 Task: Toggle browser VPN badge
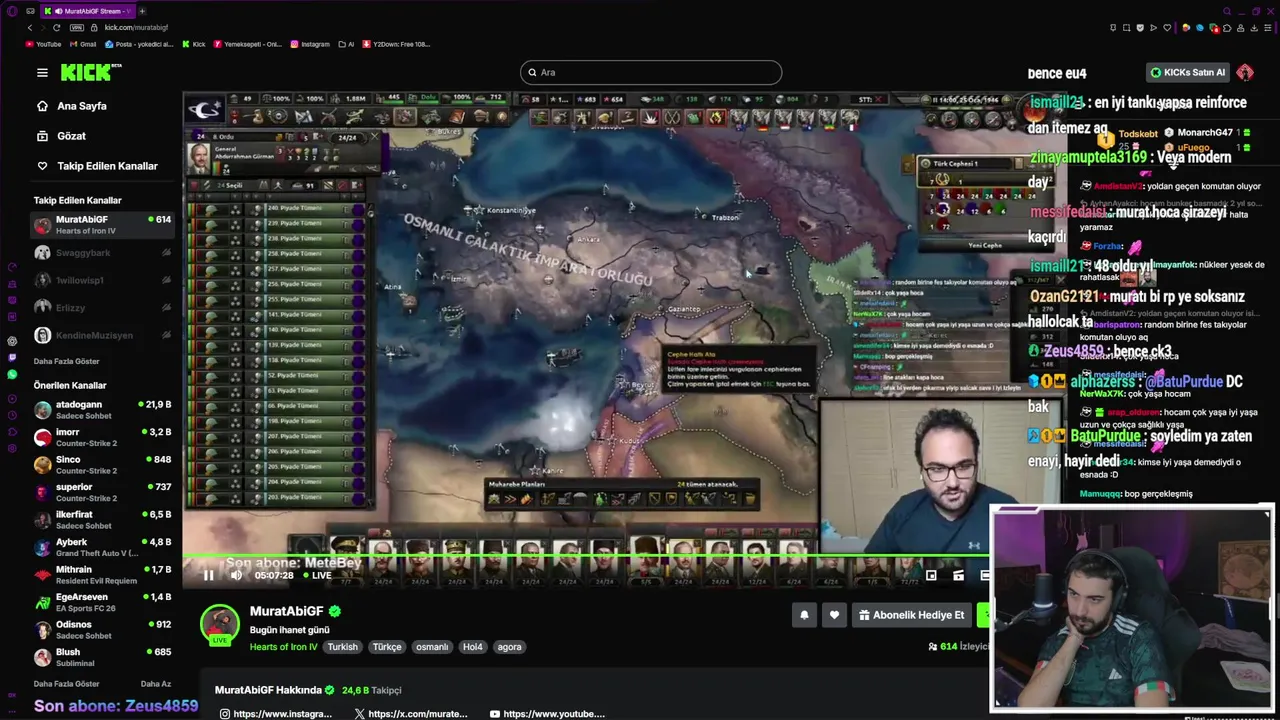[x=77, y=27]
